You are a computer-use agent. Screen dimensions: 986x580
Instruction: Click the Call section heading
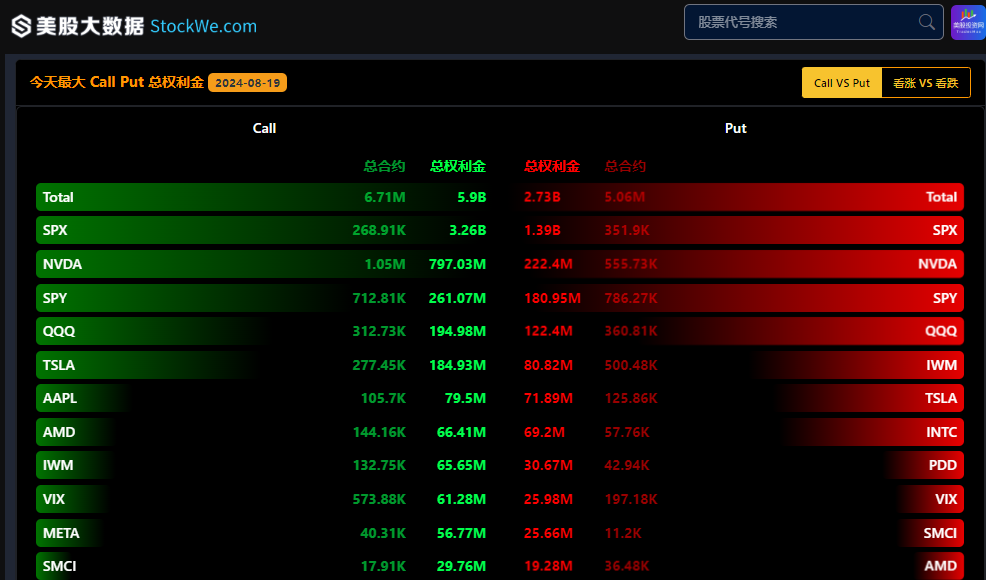[264, 128]
